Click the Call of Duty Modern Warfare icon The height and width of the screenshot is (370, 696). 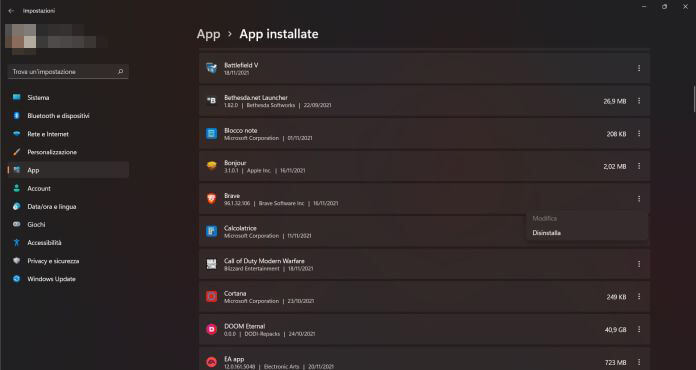point(212,264)
